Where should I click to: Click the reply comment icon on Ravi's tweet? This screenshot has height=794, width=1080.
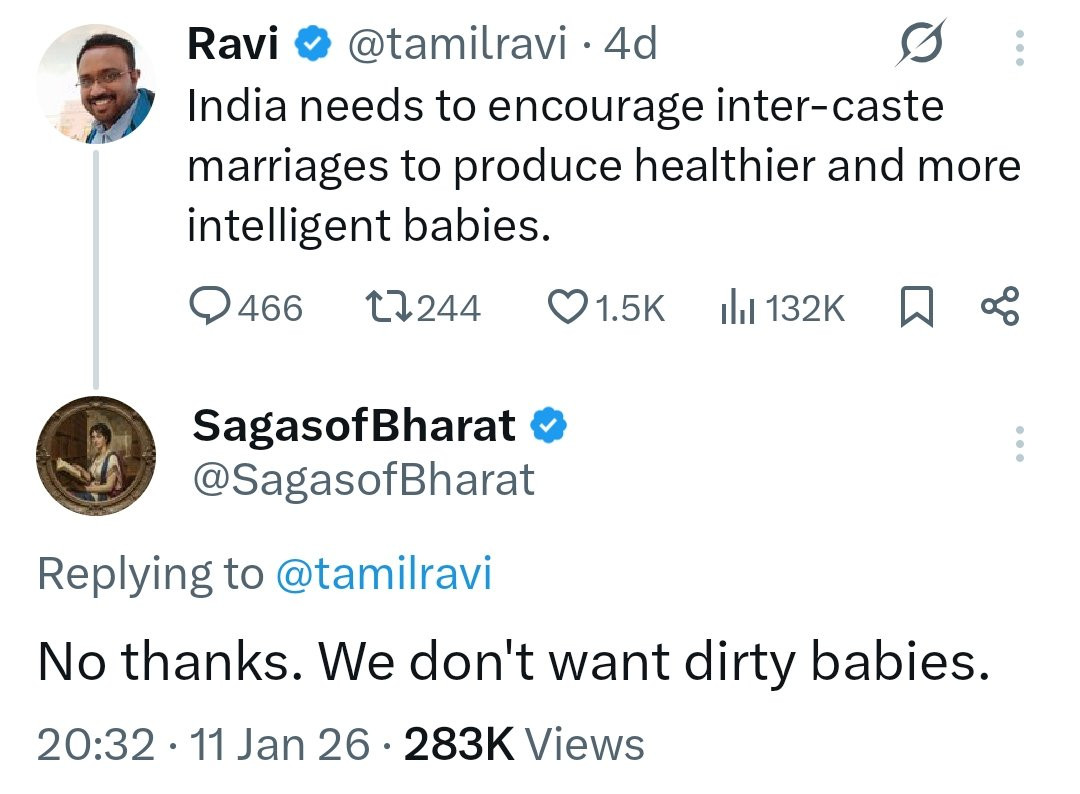[x=209, y=308]
